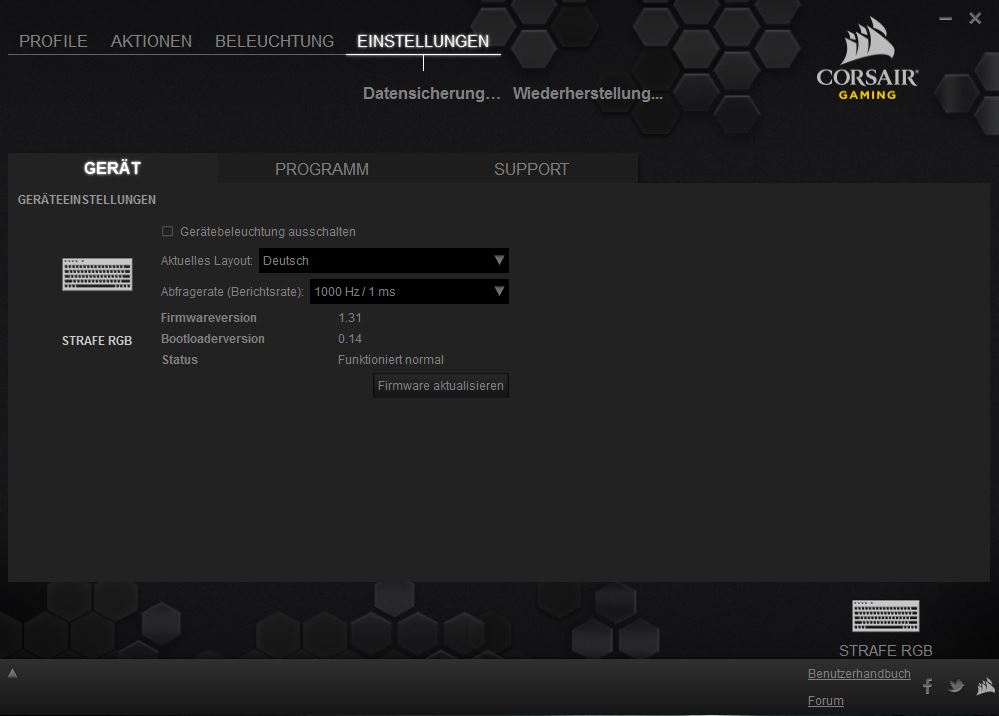
Task: Click Datensicherung... backup link
Action: pos(431,94)
